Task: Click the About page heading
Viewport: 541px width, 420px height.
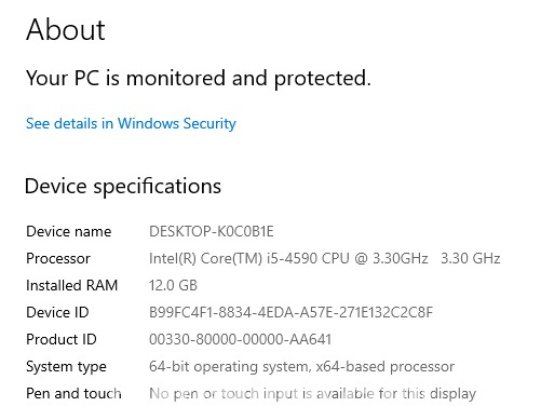Action: 66,30
